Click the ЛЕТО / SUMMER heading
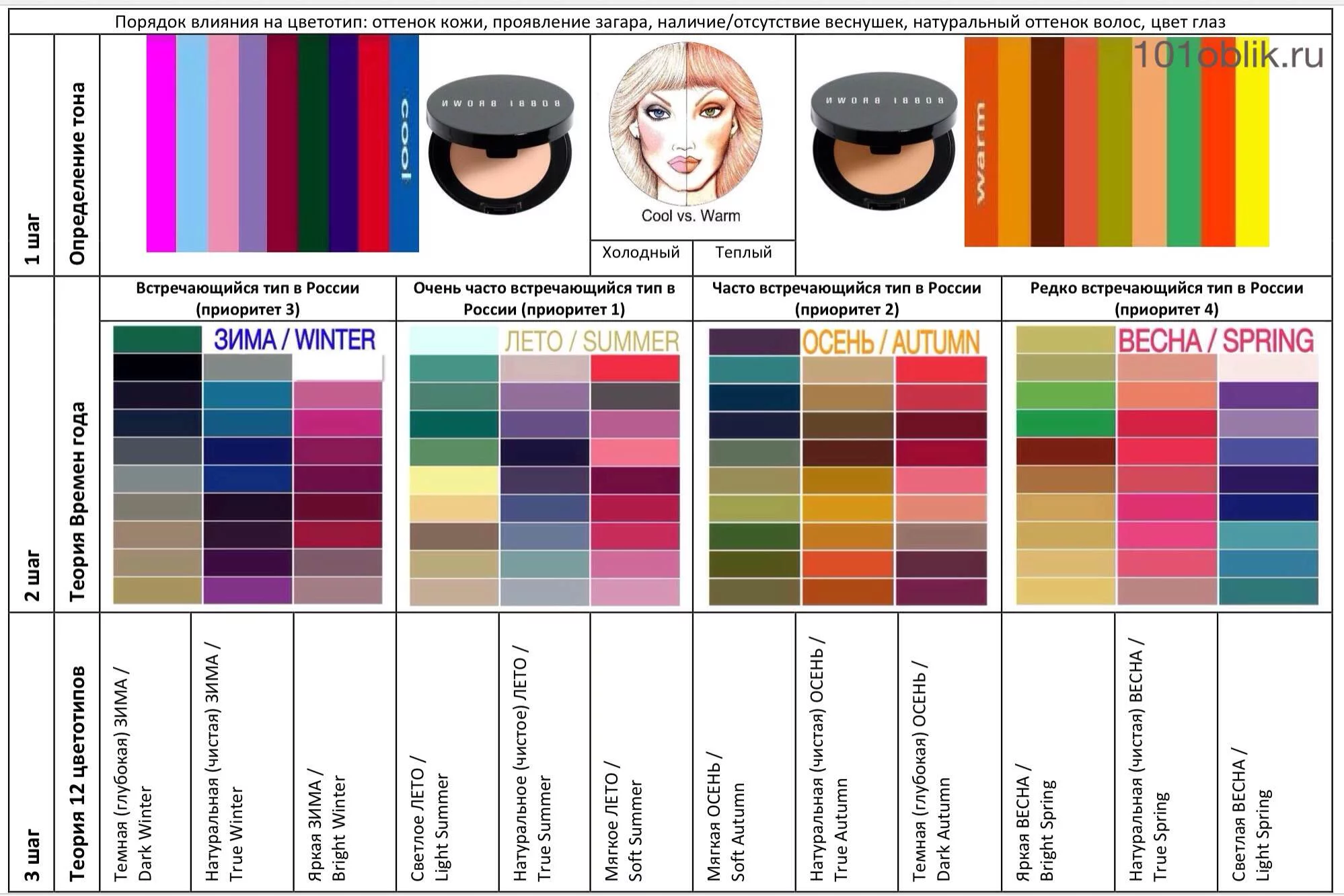 pos(592,341)
